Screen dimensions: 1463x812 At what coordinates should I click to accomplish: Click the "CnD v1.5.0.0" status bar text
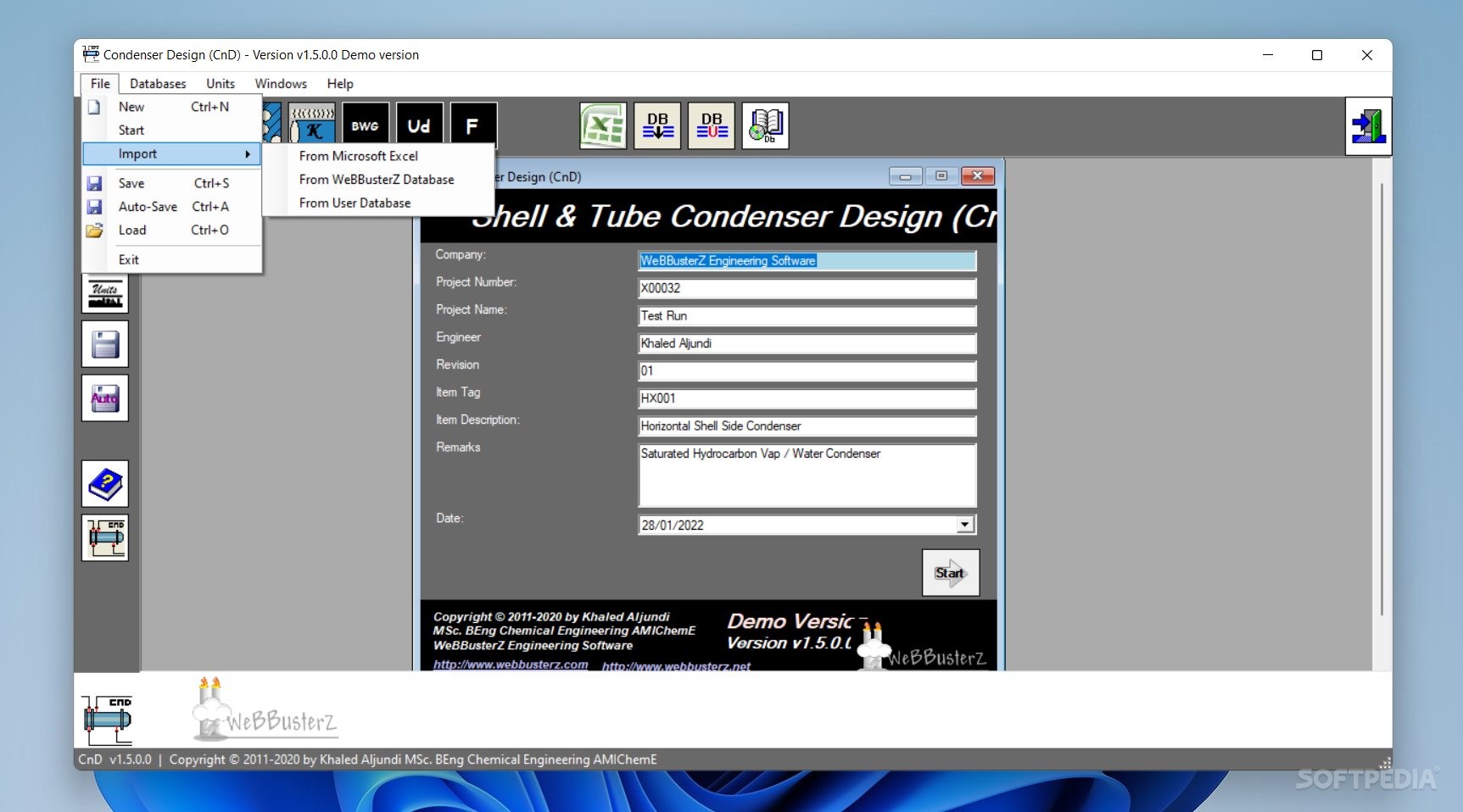tap(114, 759)
